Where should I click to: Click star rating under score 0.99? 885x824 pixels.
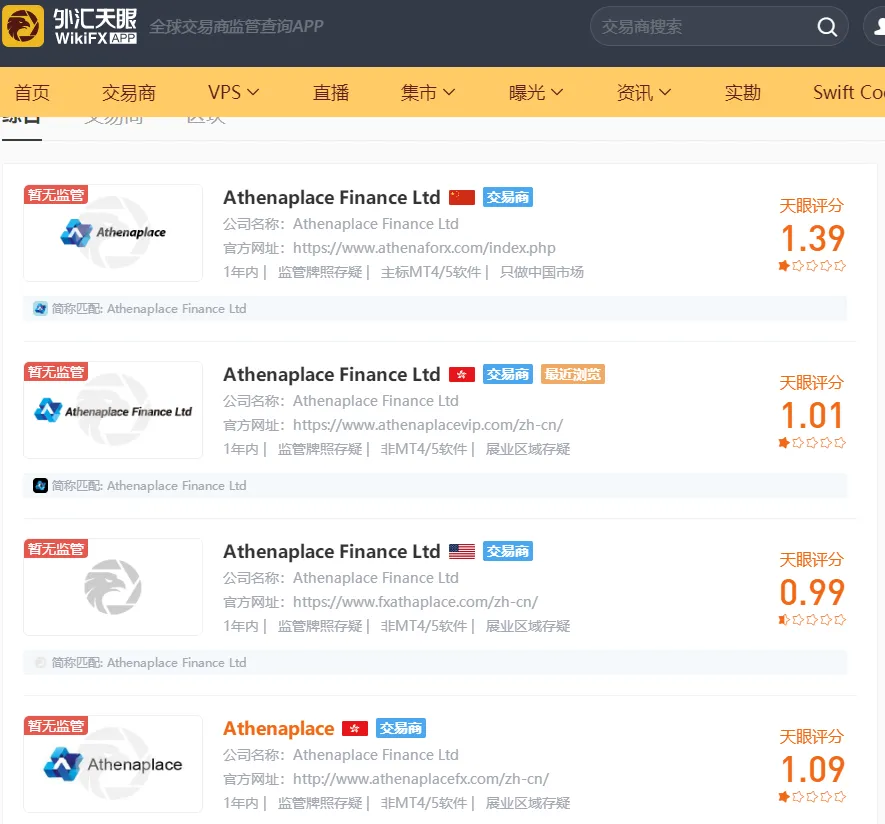click(812, 620)
